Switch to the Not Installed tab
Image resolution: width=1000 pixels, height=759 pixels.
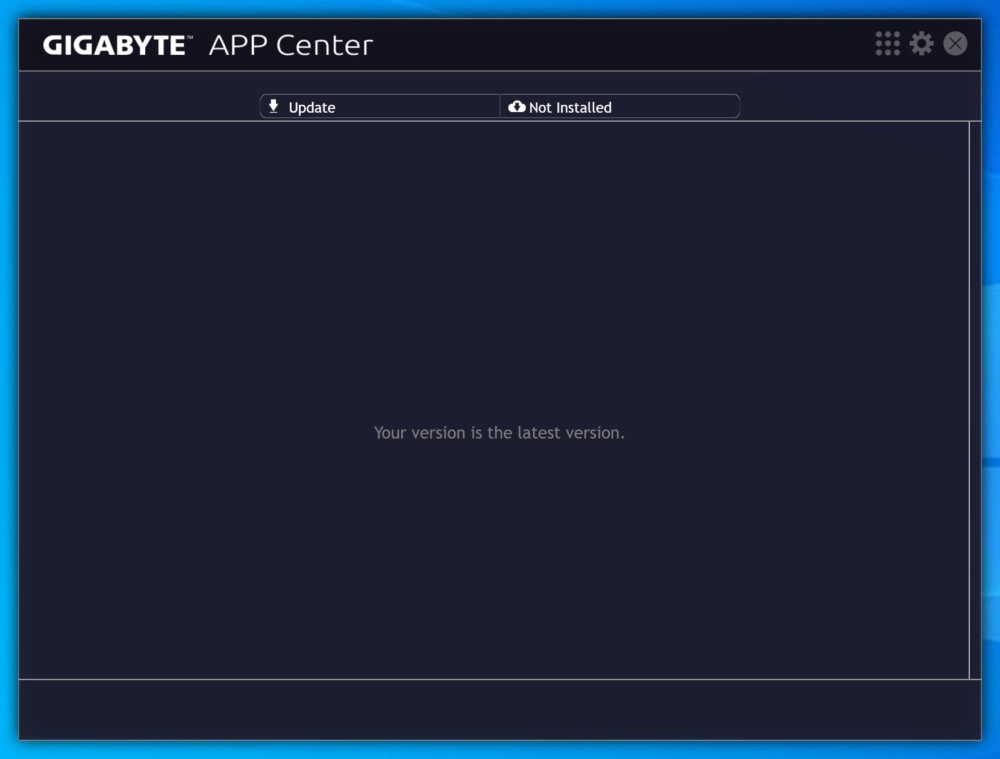point(620,107)
